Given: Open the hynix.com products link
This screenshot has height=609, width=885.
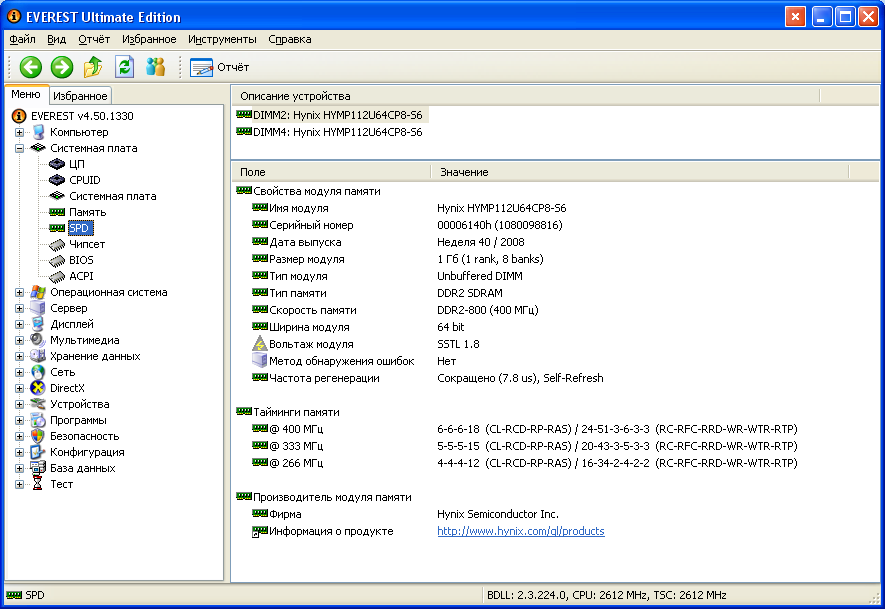Looking at the screenshot, I should pos(520,531).
